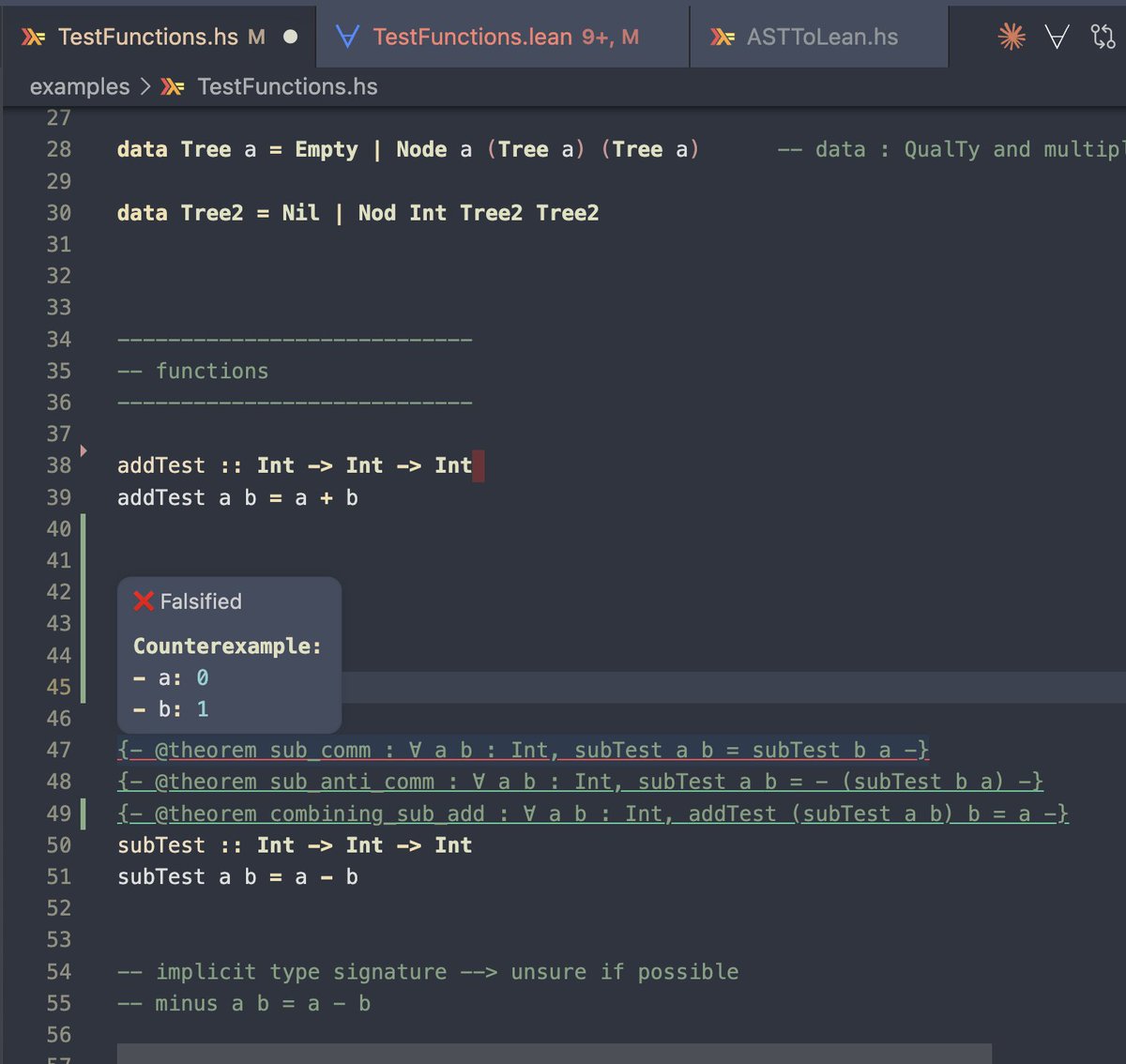Image resolution: width=1126 pixels, height=1064 pixels.
Task: Click the orange starburst icon in editor toolbar
Action: 1012,37
